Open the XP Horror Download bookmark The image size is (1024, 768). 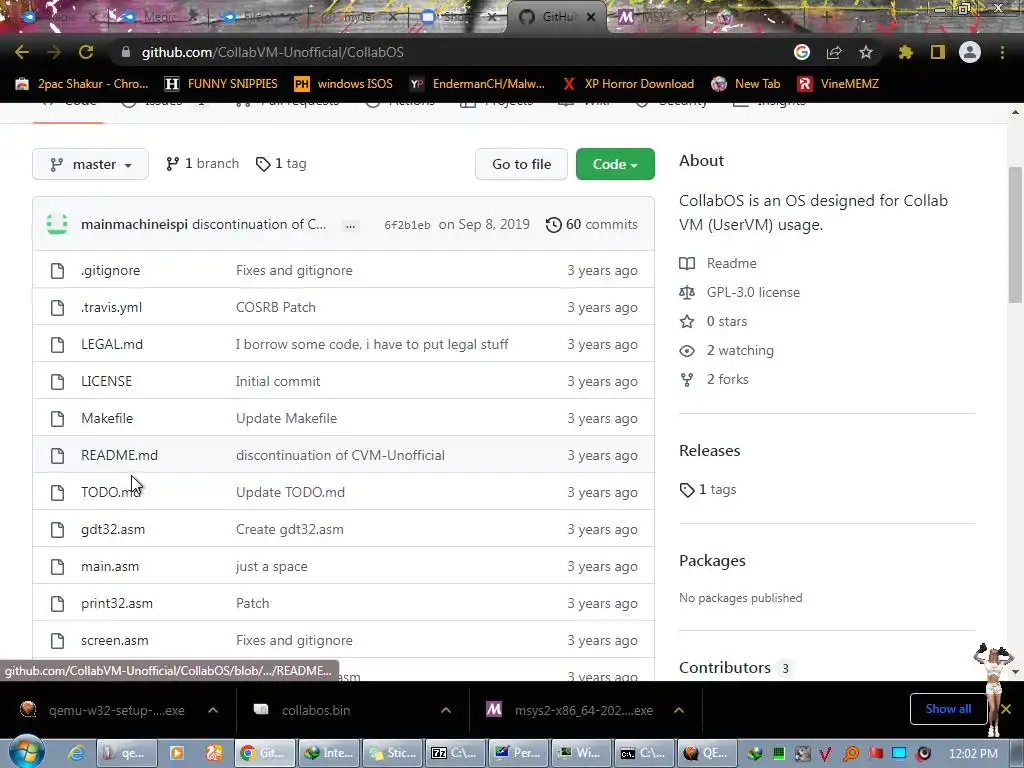pos(628,84)
